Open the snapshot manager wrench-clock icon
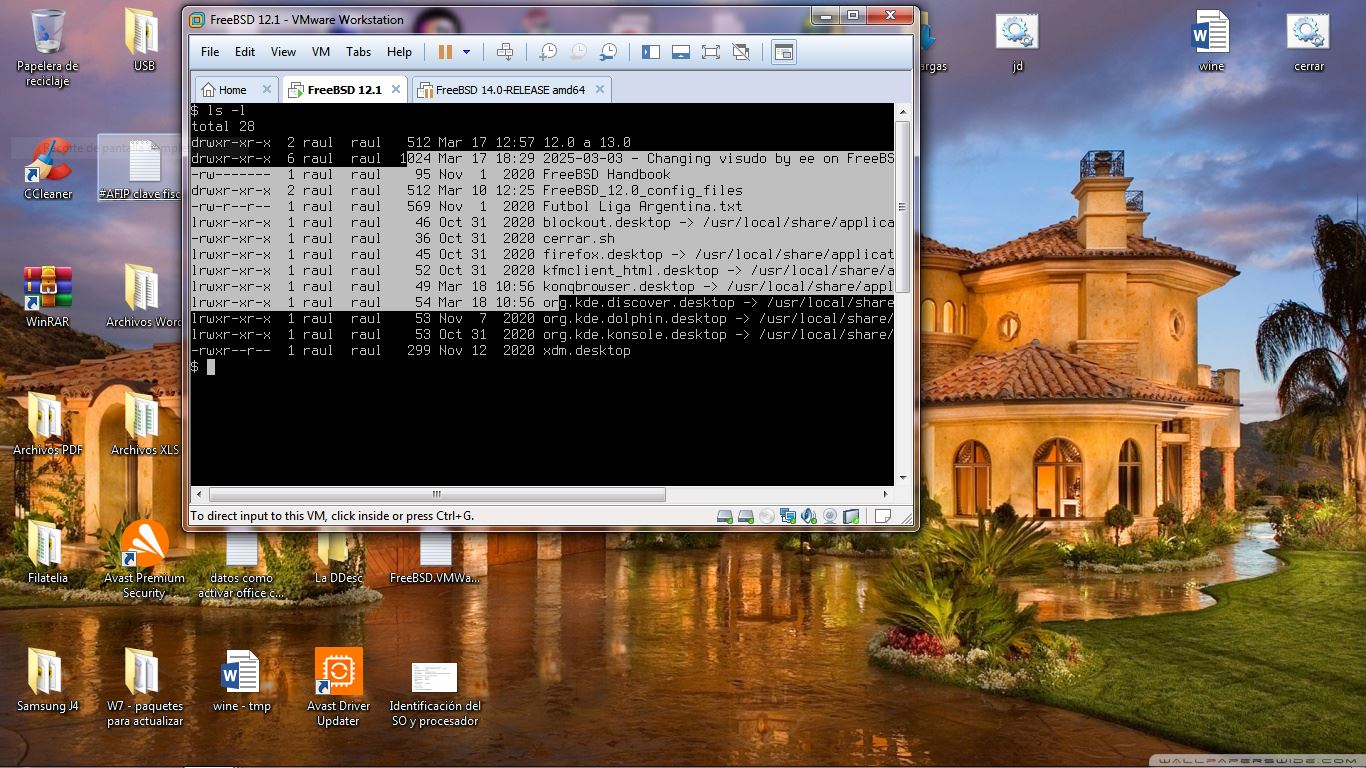Image resolution: width=1366 pixels, height=768 pixels. (x=608, y=52)
